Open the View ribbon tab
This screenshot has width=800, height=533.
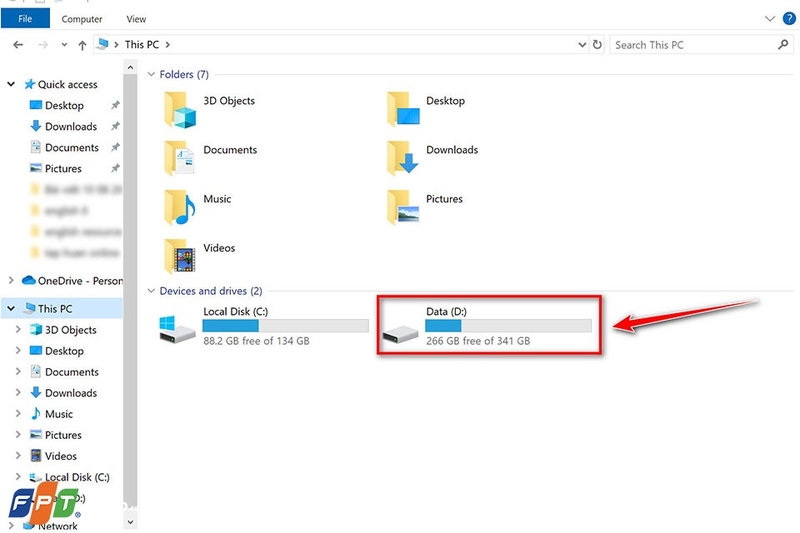(136, 19)
